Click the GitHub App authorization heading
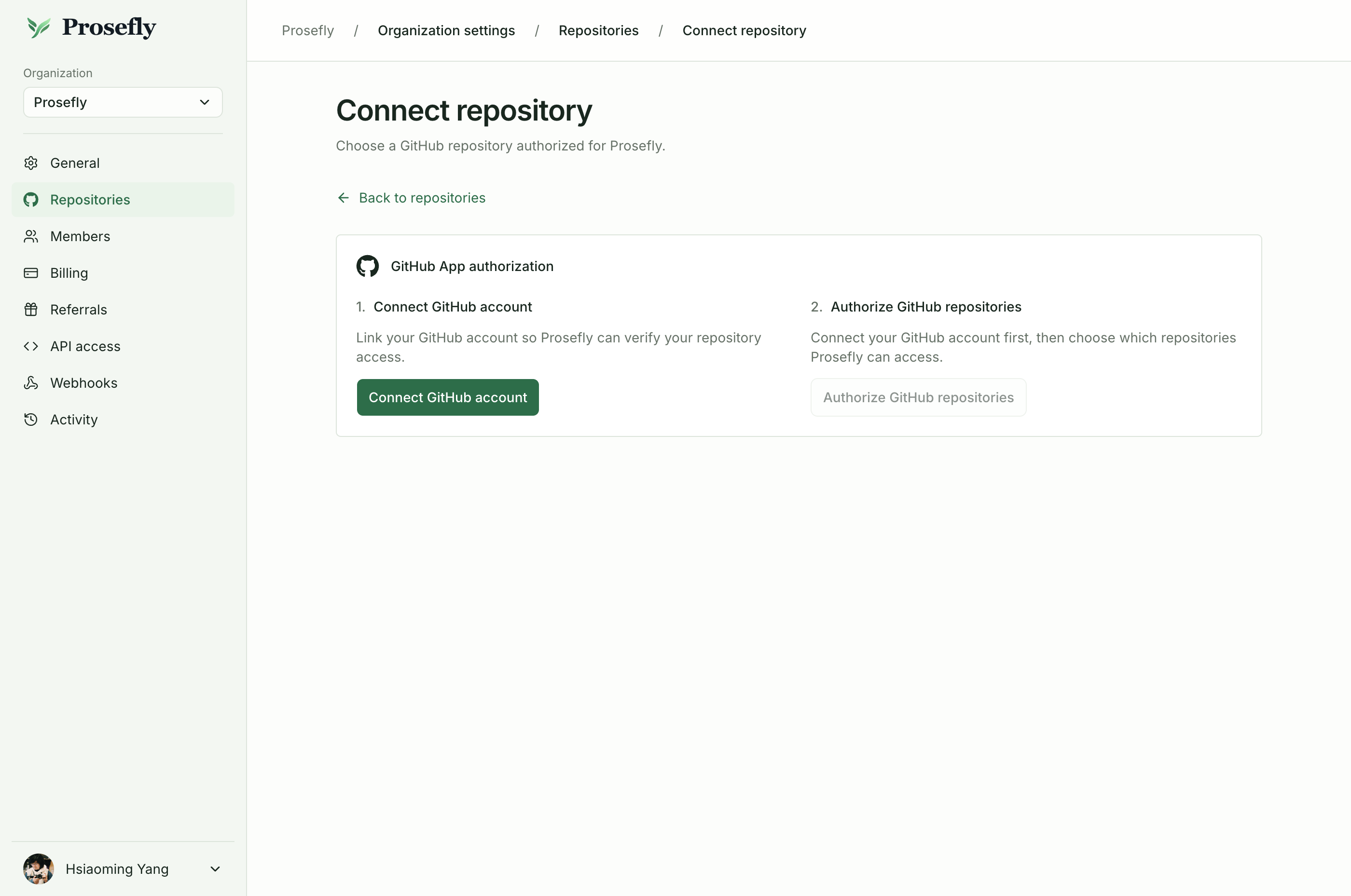1351x896 pixels. 472,266
